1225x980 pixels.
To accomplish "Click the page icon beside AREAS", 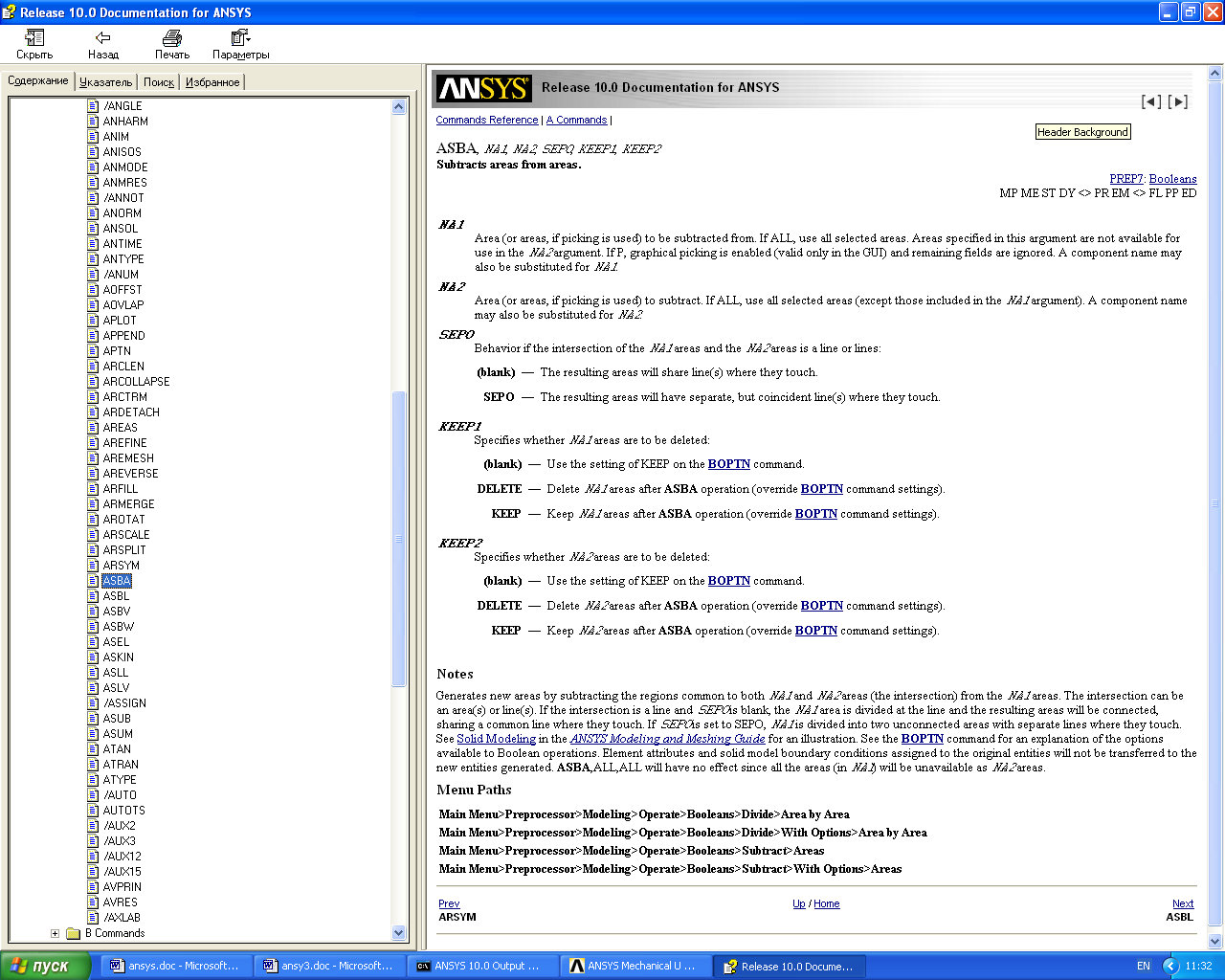I will pyautogui.click(x=93, y=428).
